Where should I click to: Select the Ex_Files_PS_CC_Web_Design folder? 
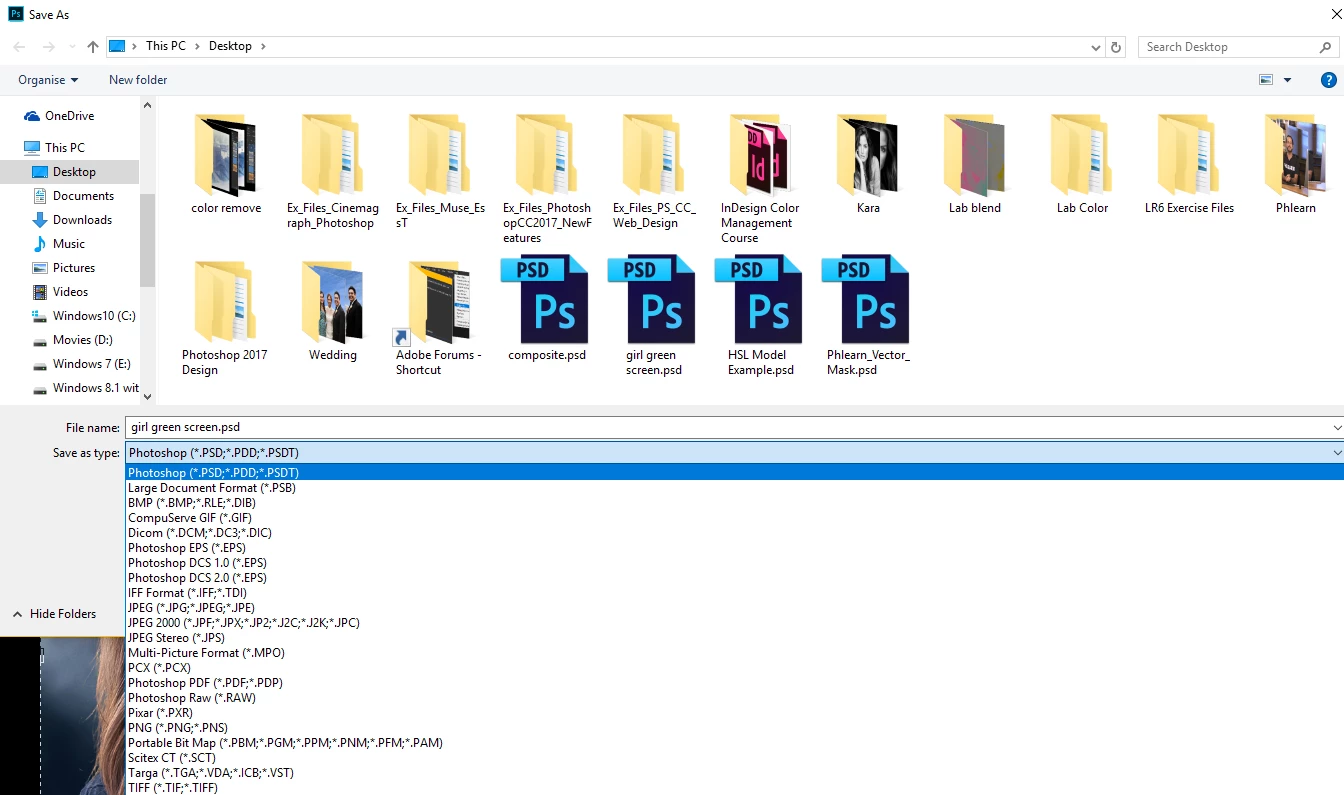pyautogui.click(x=654, y=172)
